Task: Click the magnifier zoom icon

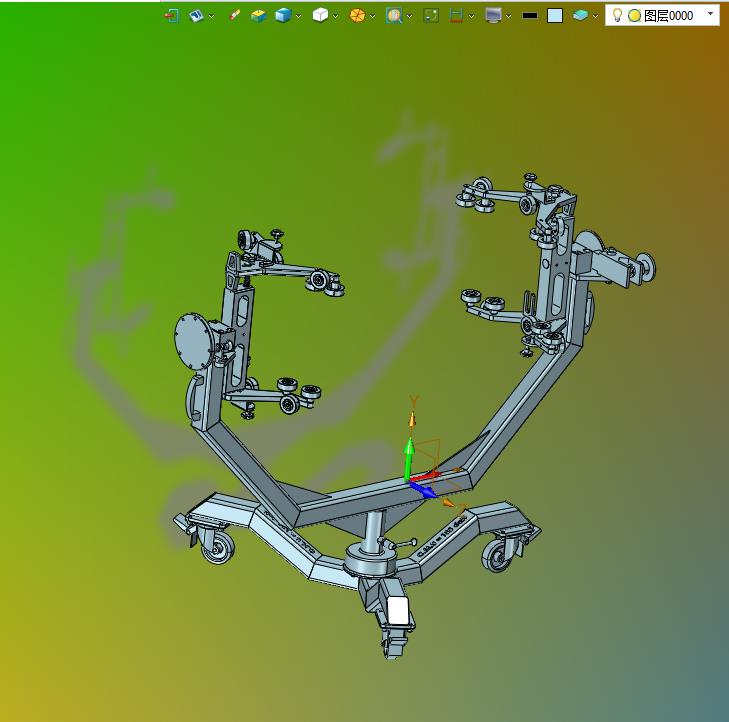Action: click(x=394, y=16)
